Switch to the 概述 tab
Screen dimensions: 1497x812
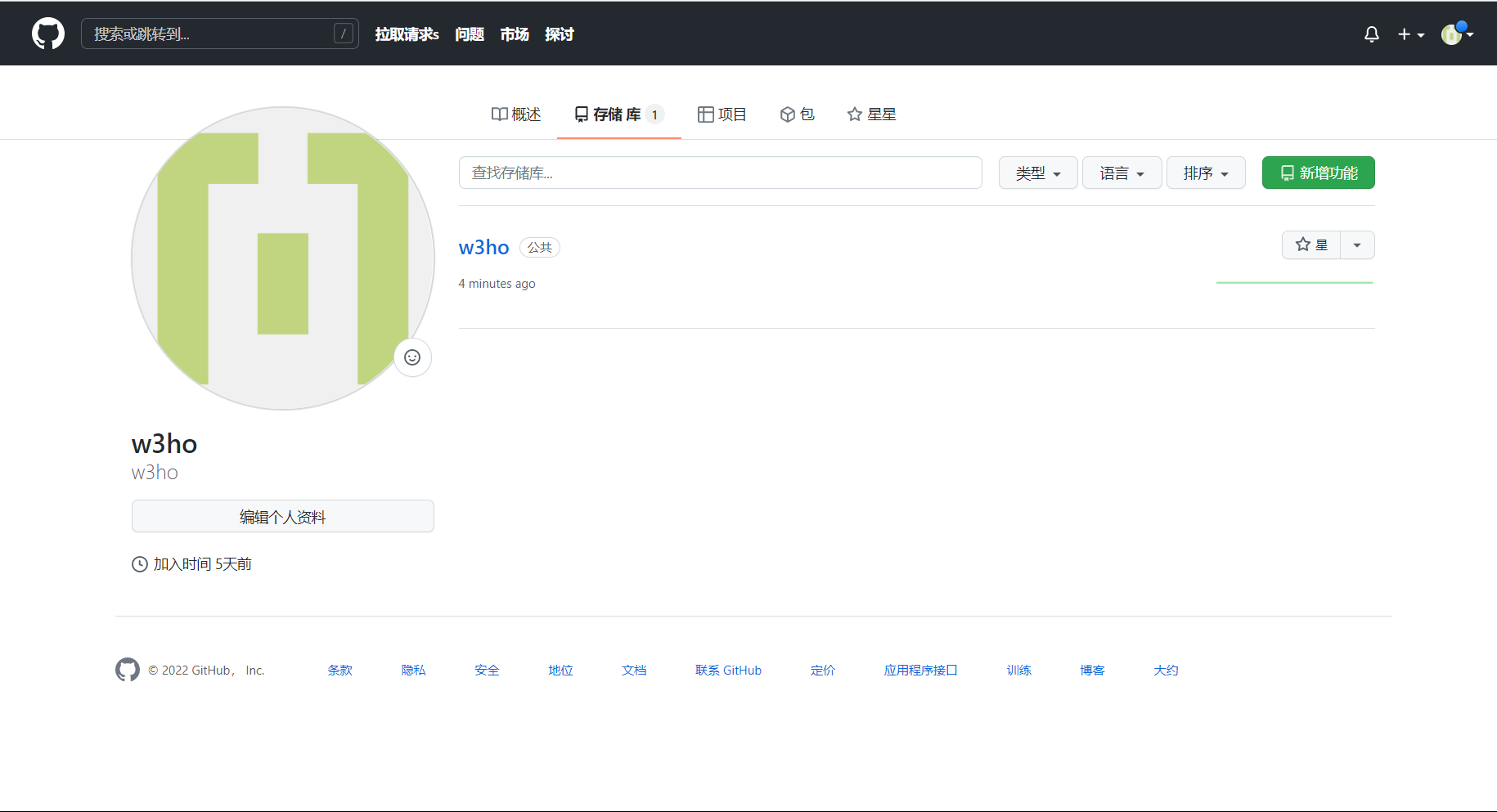(516, 114)
